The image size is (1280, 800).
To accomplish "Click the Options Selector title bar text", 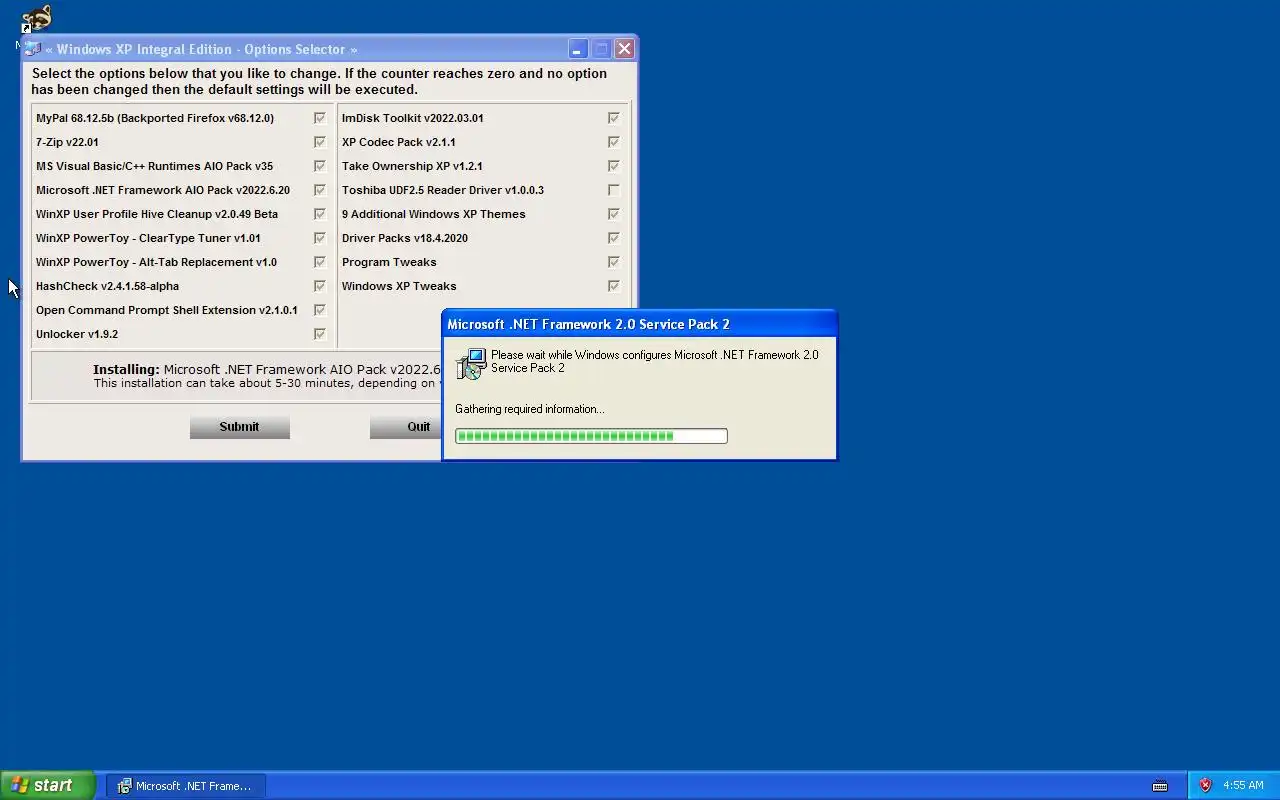I will tap(201, 49).
